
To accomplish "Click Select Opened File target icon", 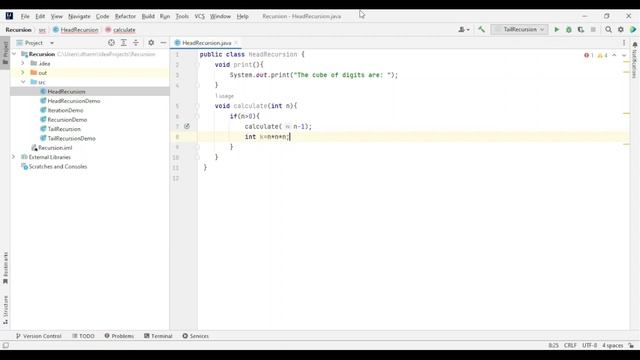I will pos(111,42).
